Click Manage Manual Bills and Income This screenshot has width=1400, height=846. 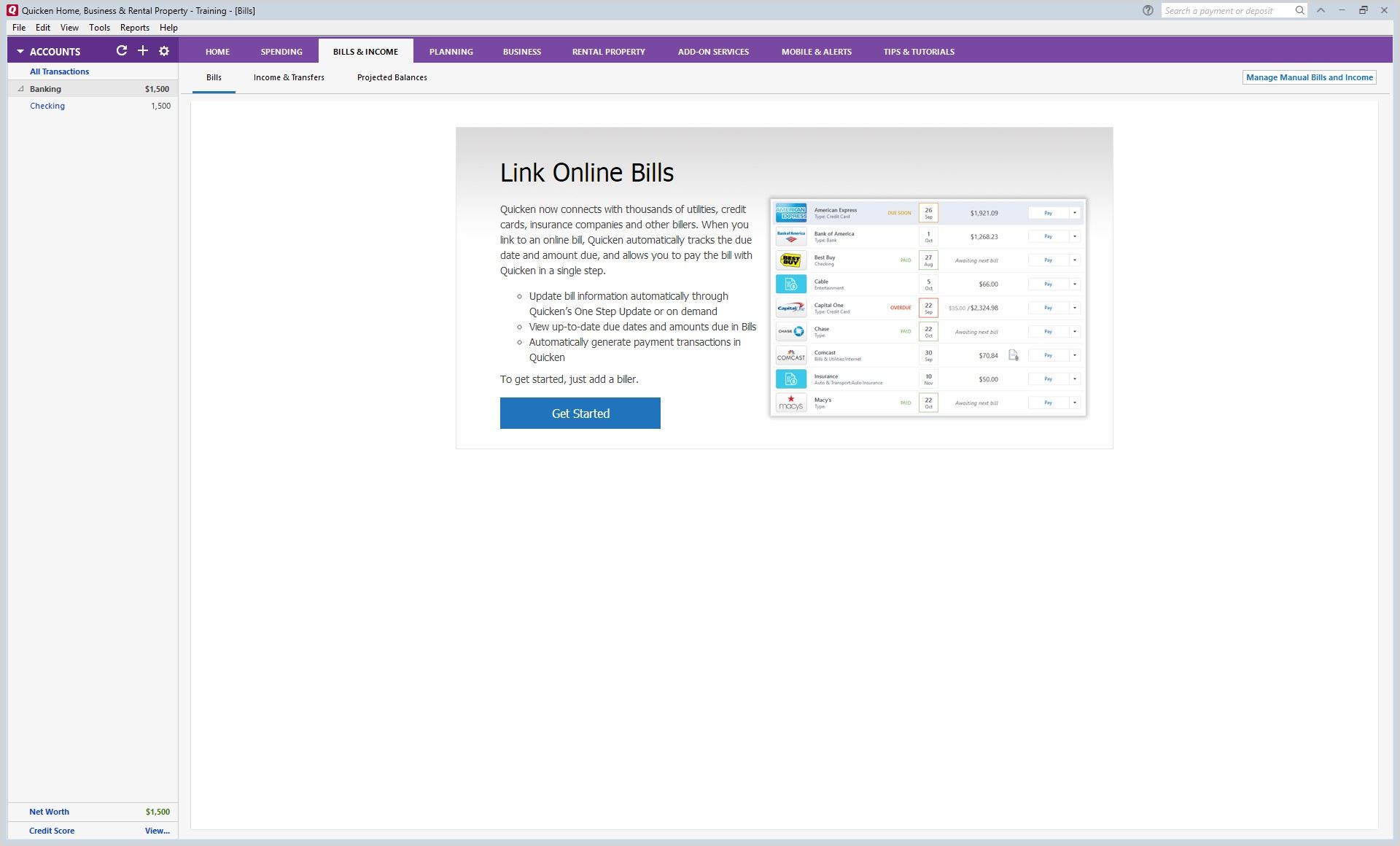point(1309,77)
